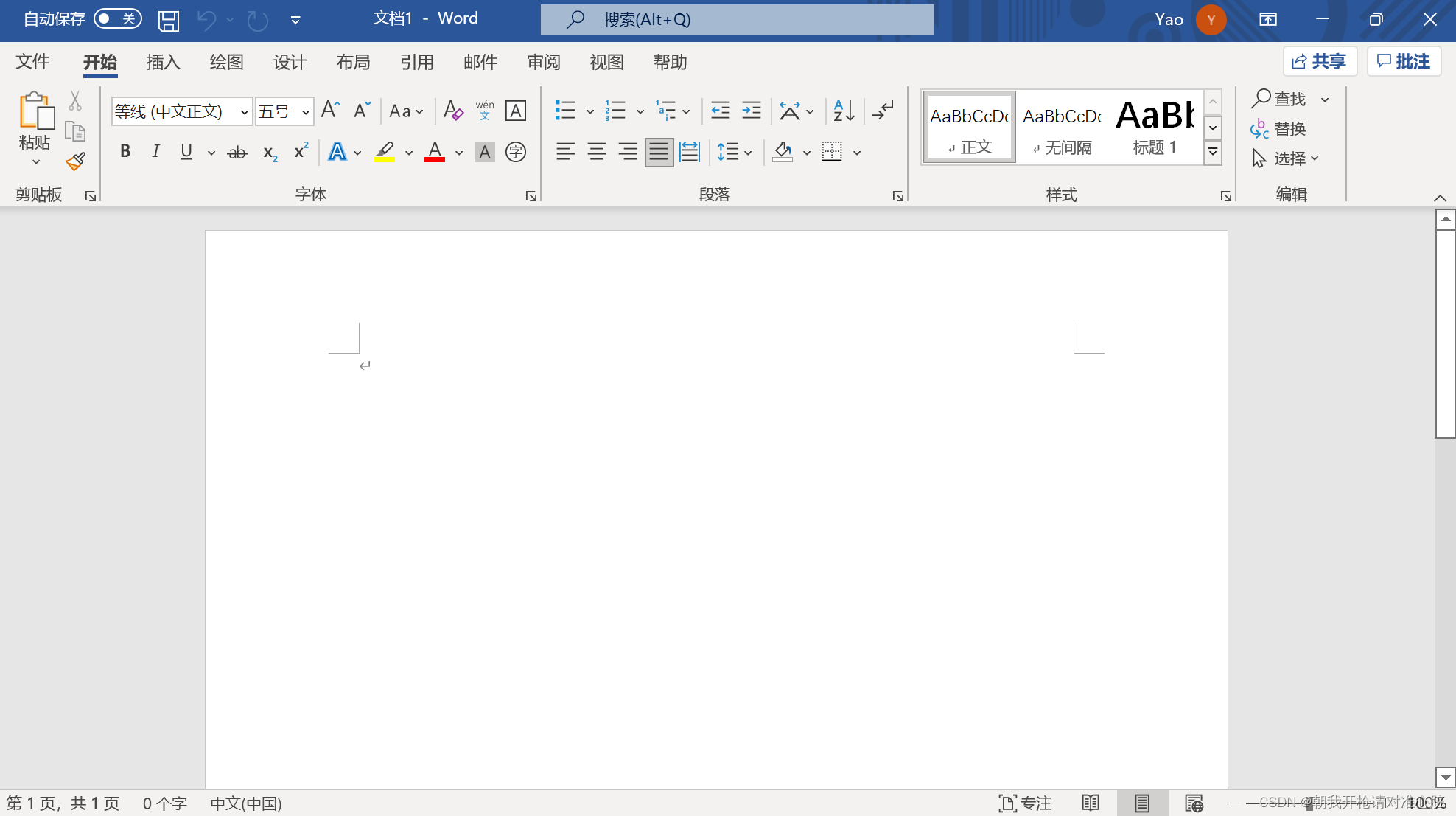This screenshot has width=1456, height=816.
Task: Click the Format Painter brush icon
Action: (x=75, y=161)
